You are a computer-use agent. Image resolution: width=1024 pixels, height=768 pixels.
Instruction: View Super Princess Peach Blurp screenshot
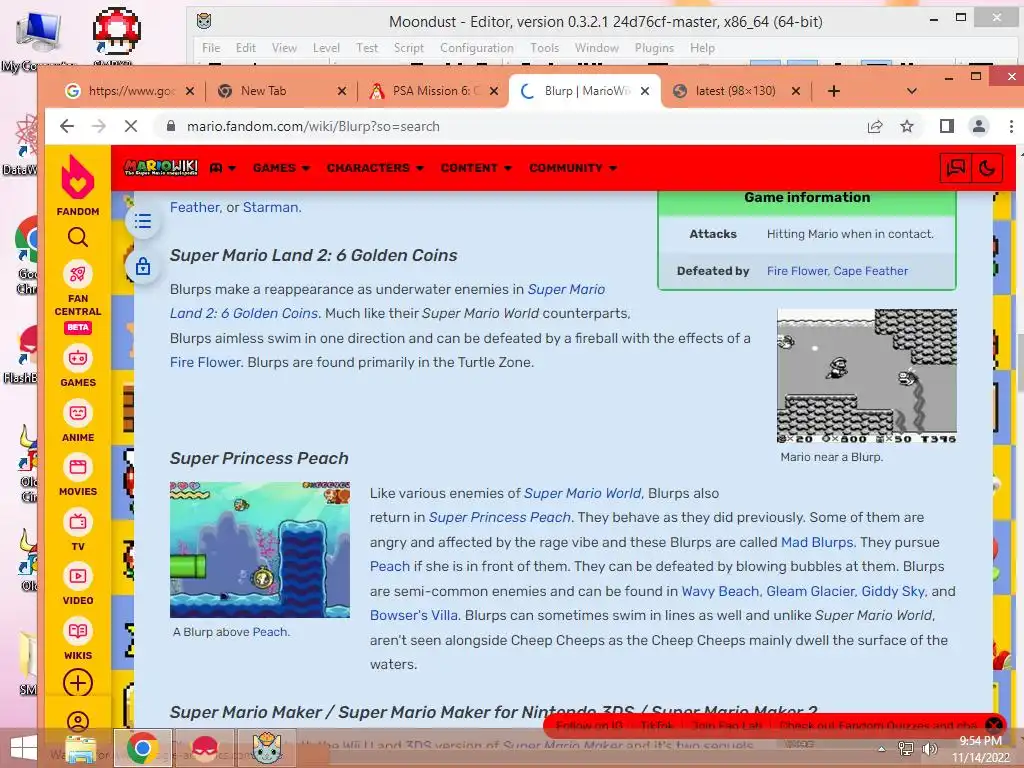click(260, 550)
